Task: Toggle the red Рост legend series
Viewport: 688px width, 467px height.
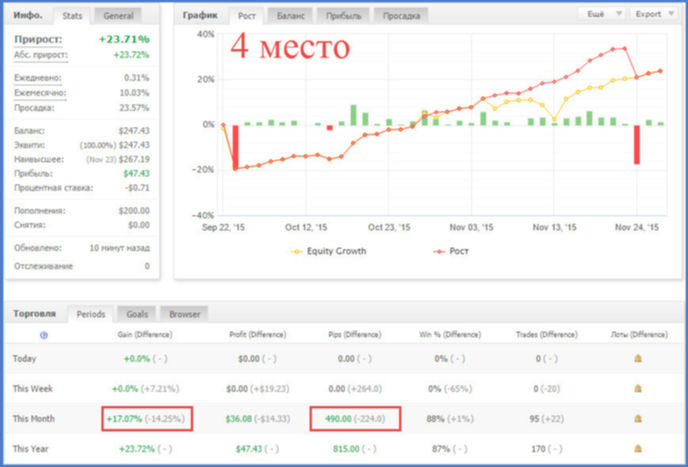Action: (451, 251)
